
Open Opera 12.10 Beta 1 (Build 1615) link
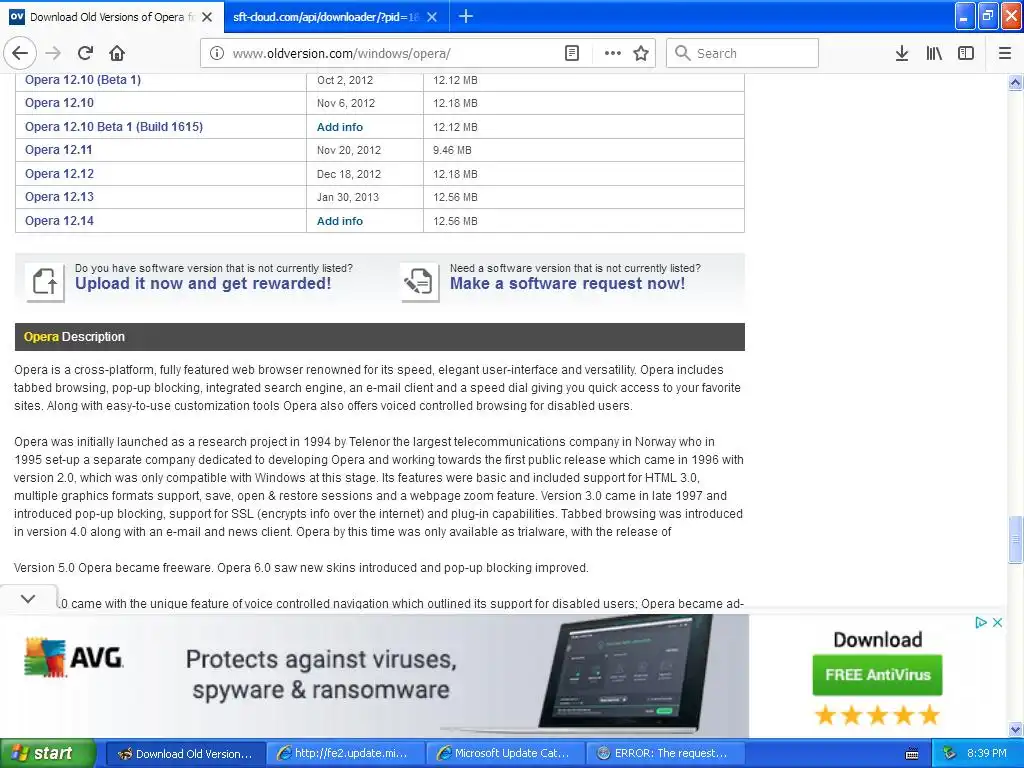[x=114, y=127]
